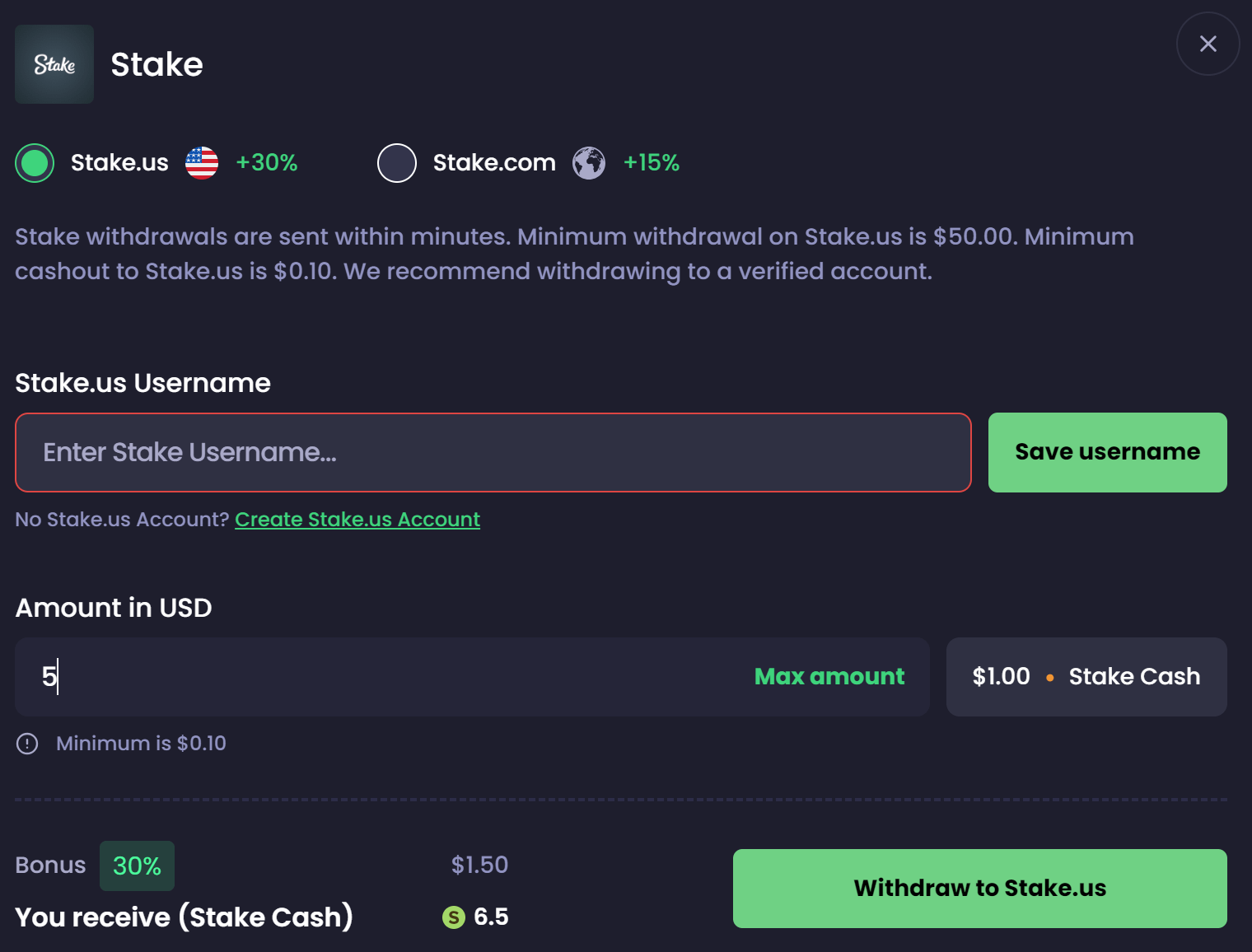The image size is (1252, 952).
Task: Click the +30% bonus label
Action: pos(267,163)
